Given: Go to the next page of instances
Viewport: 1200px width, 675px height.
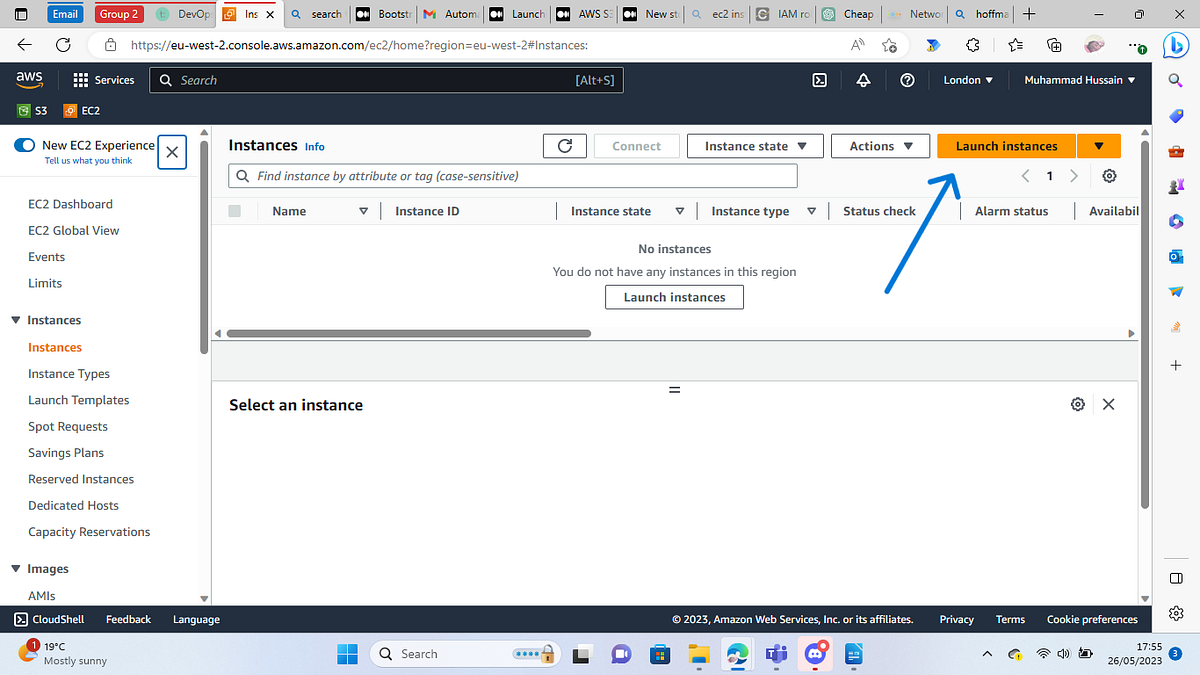Looking at the screenshot, I should pos(1074,176).
